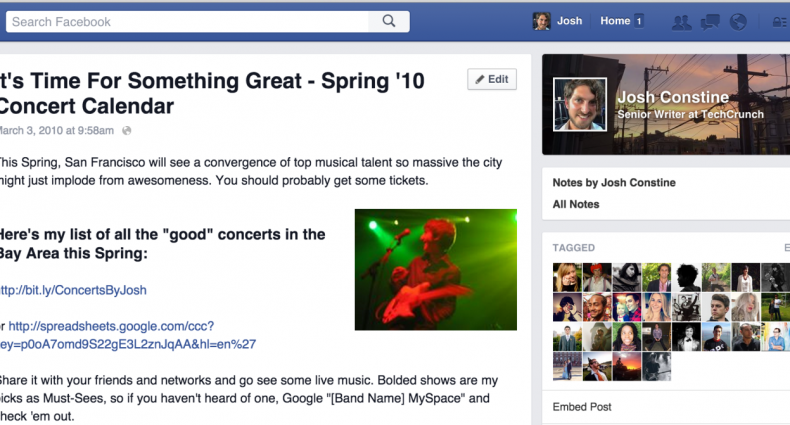Click the search magnifier button

point(389,21)
